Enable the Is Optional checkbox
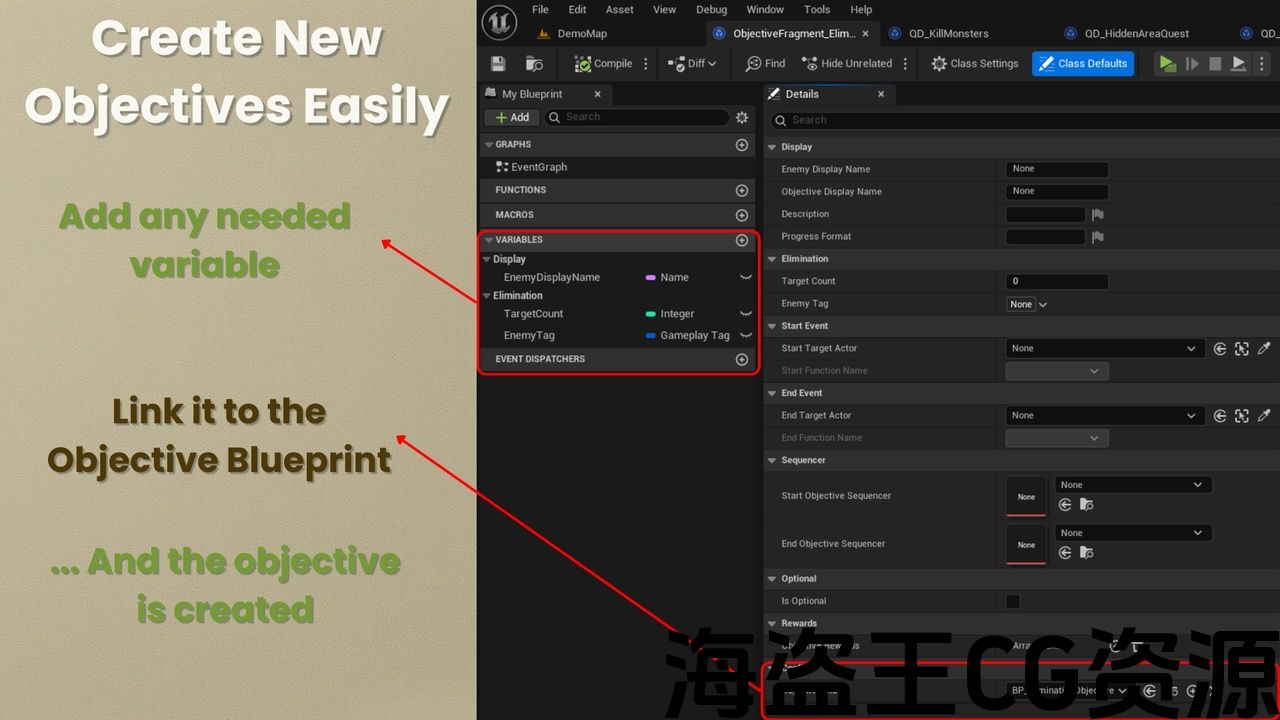The height and width of the screenshot is (720, 1280). pyautogui.click(x=1013, y=601)
